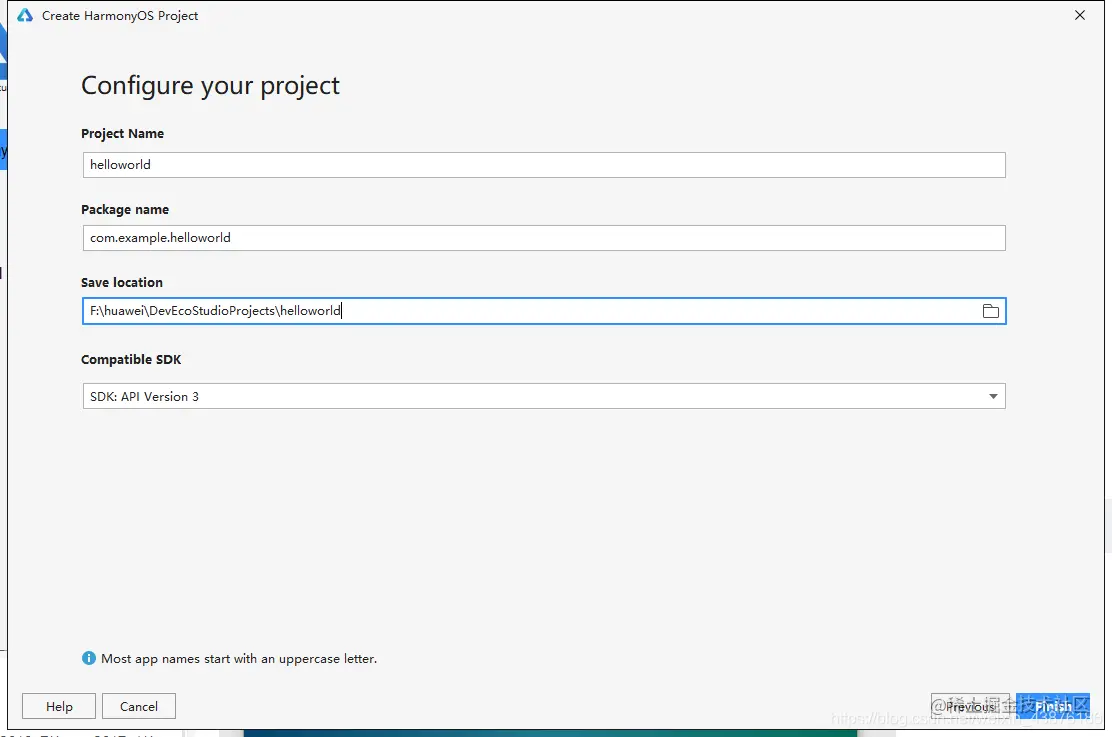Close the Create HarmonyOS Project dialog

coord(1079,15)
